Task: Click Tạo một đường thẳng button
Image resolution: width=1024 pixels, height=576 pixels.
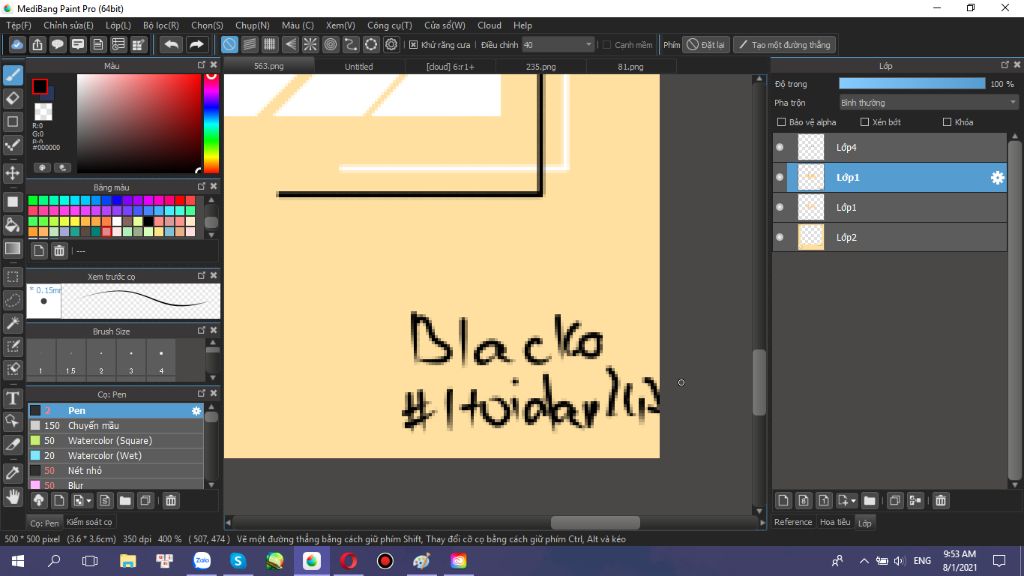Action: point(784,44)
